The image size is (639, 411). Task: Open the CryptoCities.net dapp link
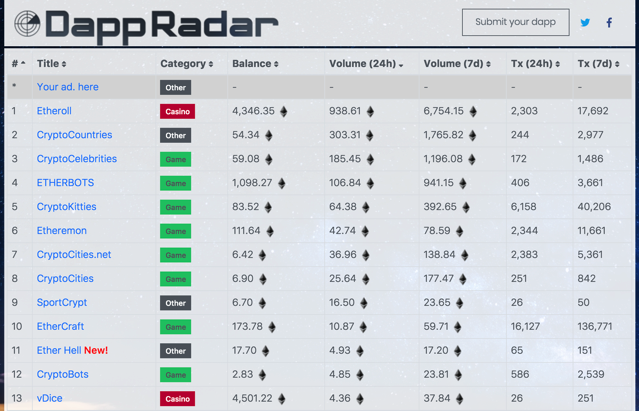point(74,255)
